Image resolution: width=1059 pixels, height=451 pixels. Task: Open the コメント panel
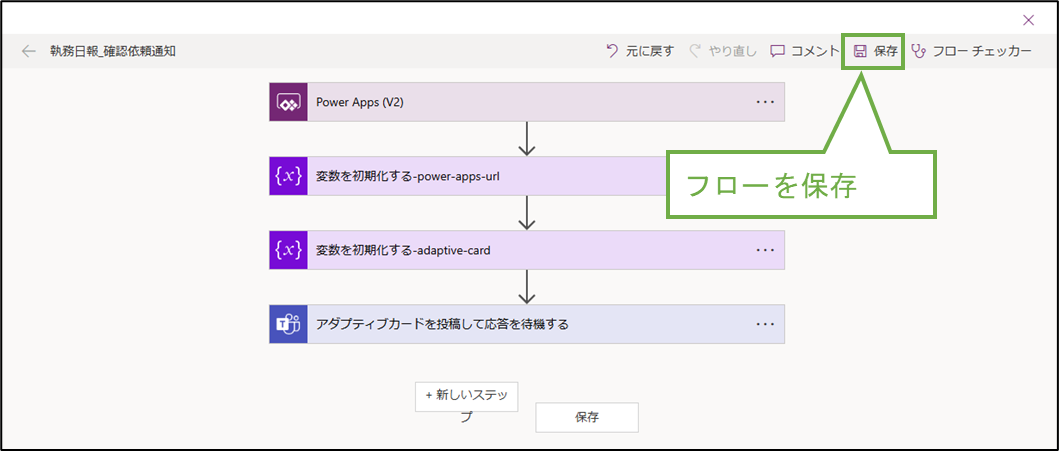[805, 51]
